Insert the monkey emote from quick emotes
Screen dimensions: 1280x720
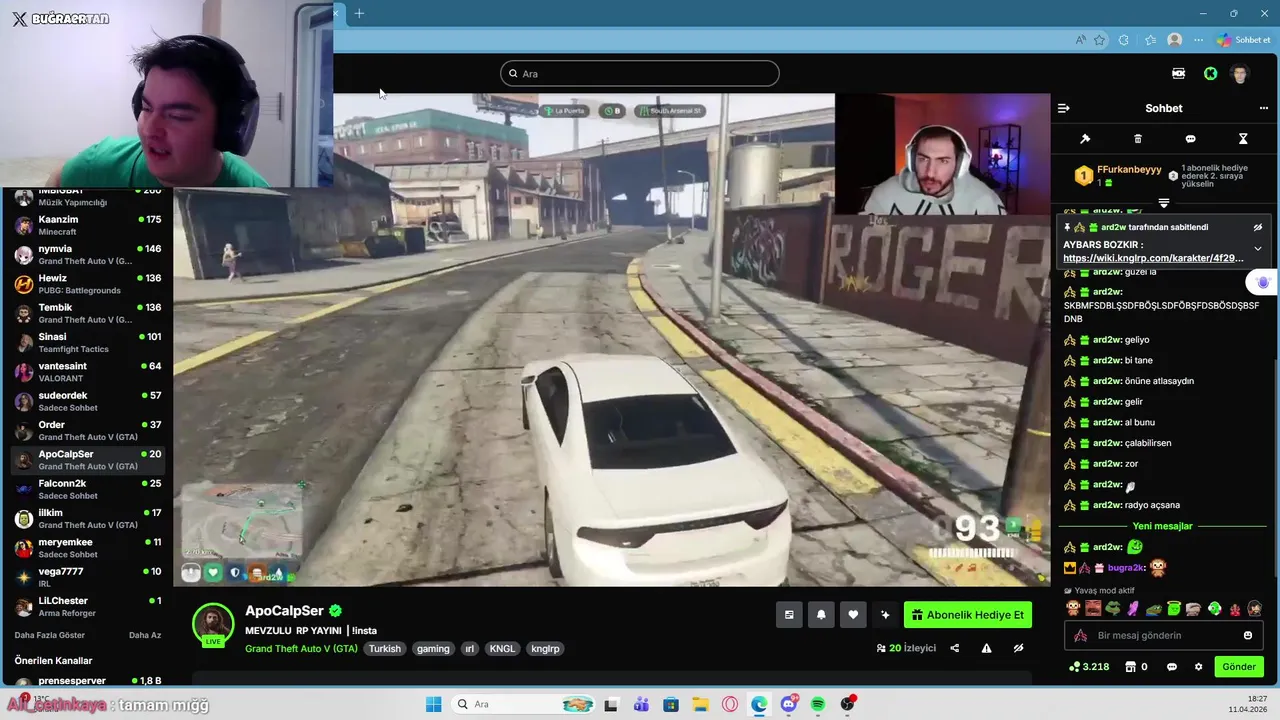tap(1072, 608)
